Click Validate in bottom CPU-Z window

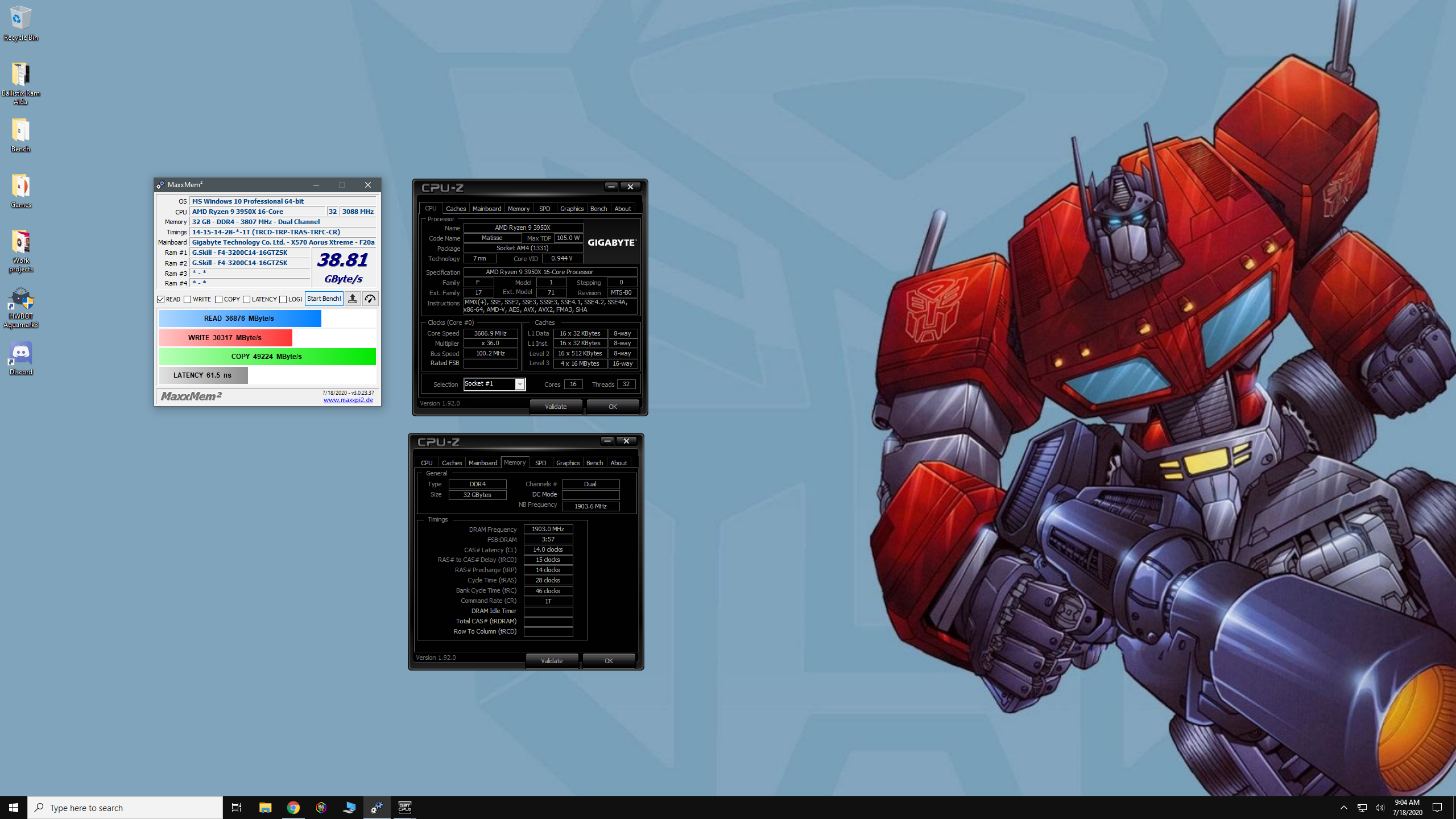[552, 661]
